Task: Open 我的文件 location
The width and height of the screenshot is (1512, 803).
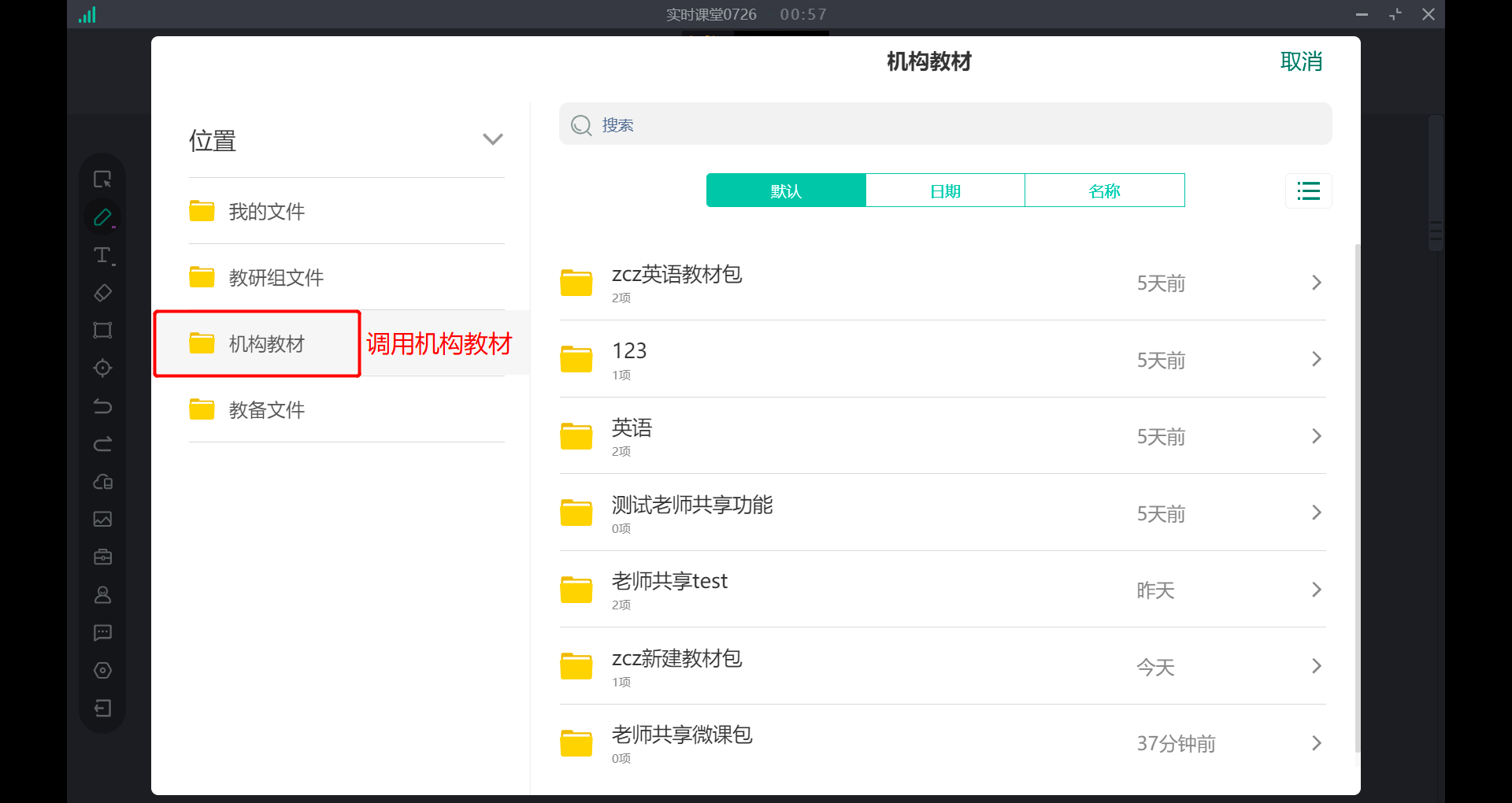Action: pos(346,211)
